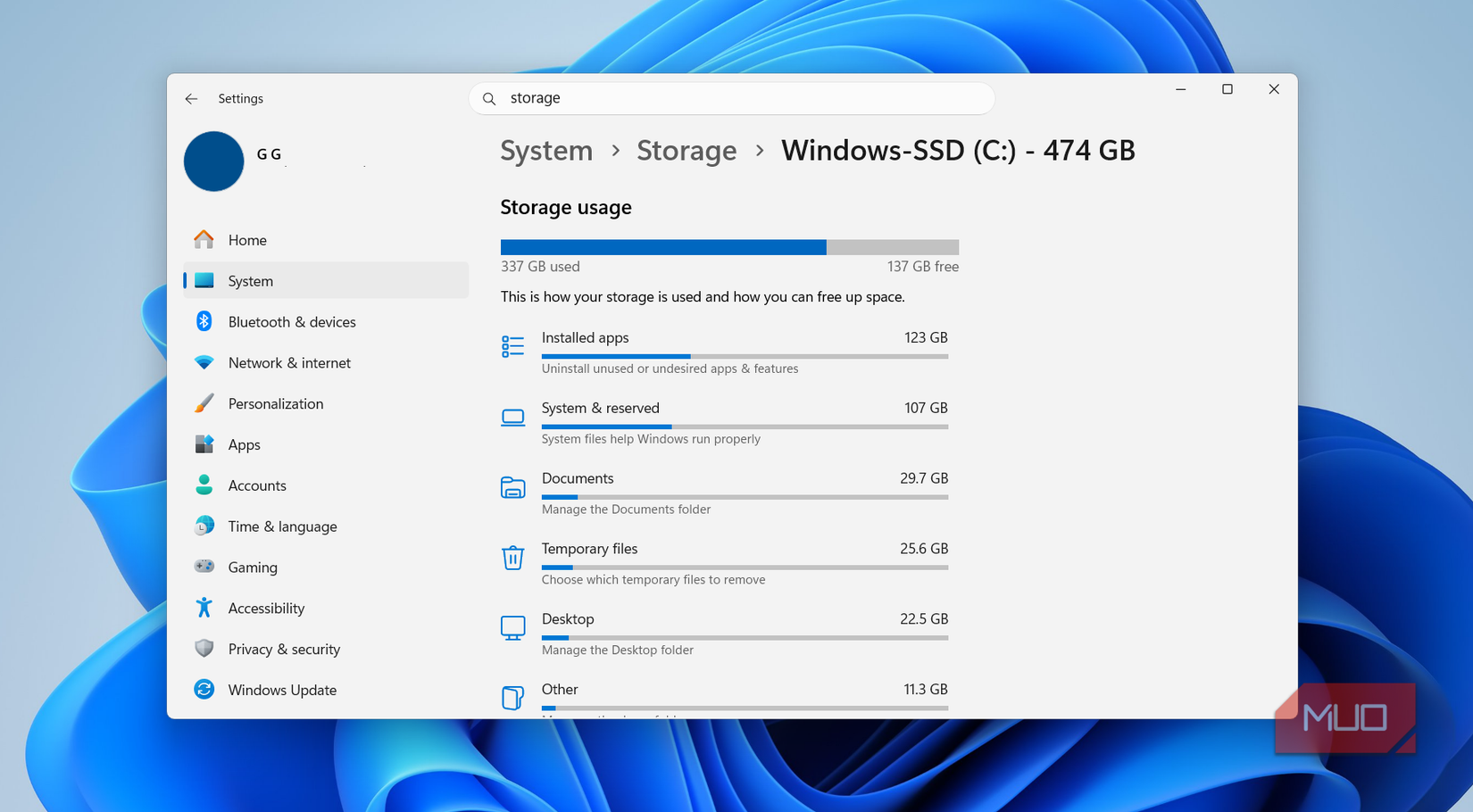
Task: Click the '107 GB' size value
Action: (x=926, y=409)
